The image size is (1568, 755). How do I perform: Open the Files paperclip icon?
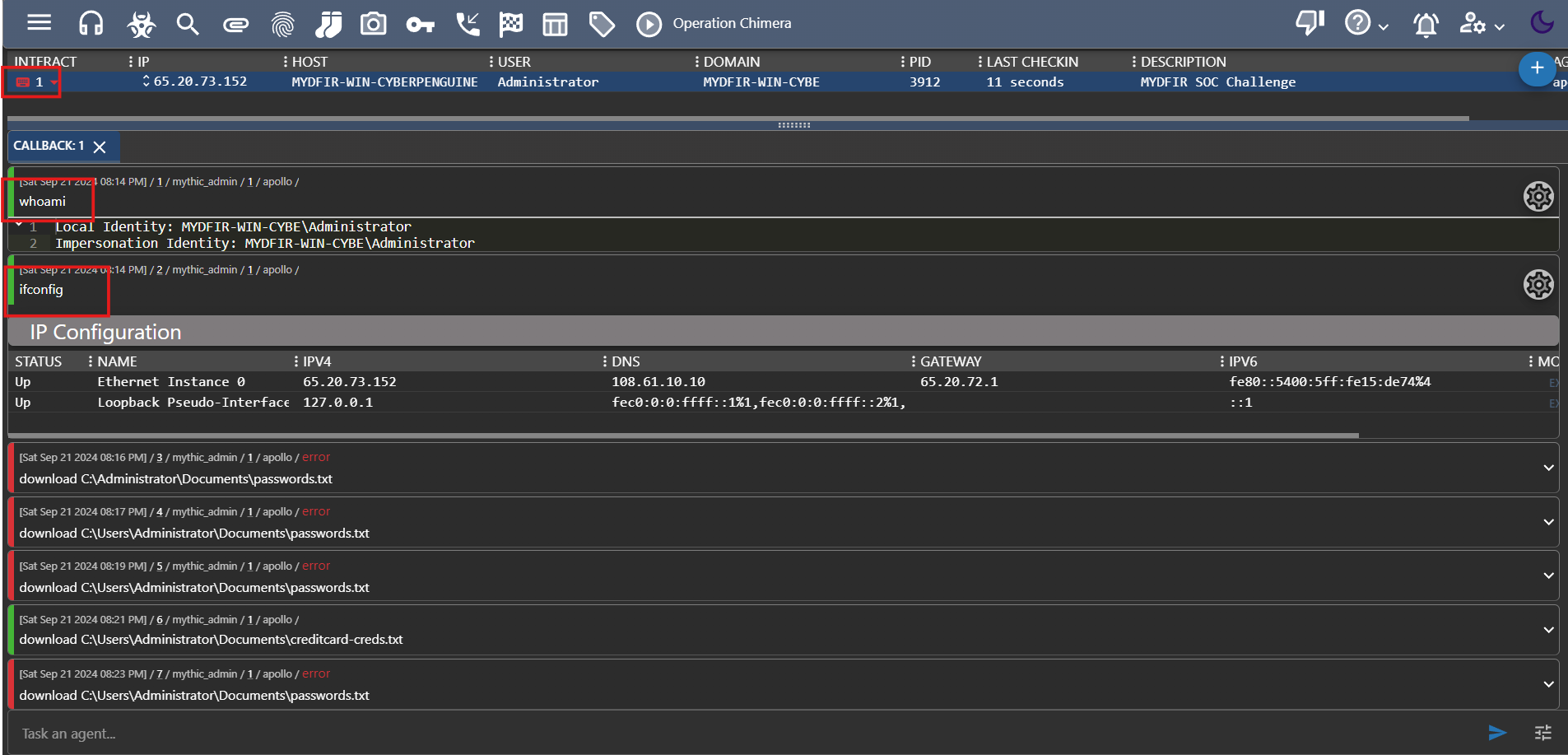(x=235, y=26)
